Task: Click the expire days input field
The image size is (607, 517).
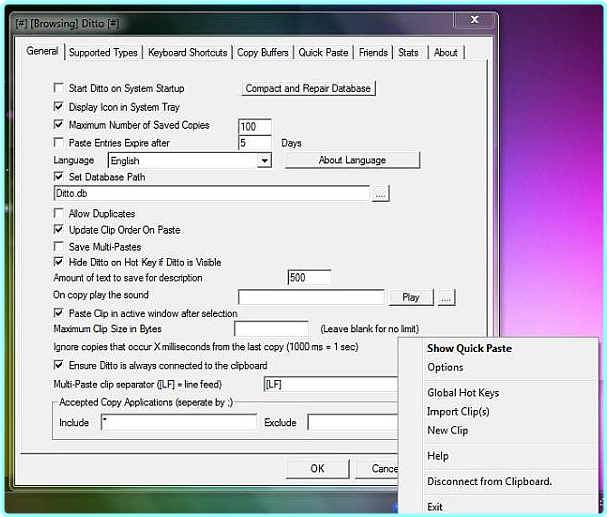Action: (x=255, y=143)
